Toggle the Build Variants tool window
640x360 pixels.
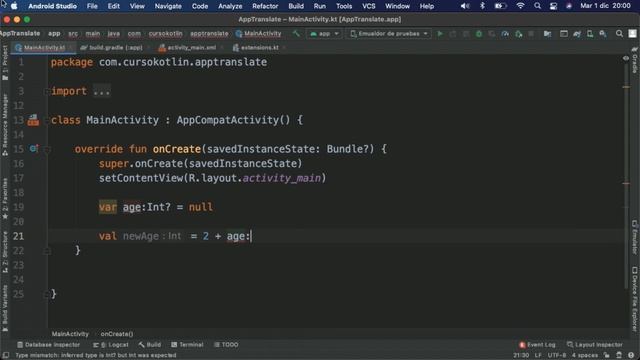5,308
